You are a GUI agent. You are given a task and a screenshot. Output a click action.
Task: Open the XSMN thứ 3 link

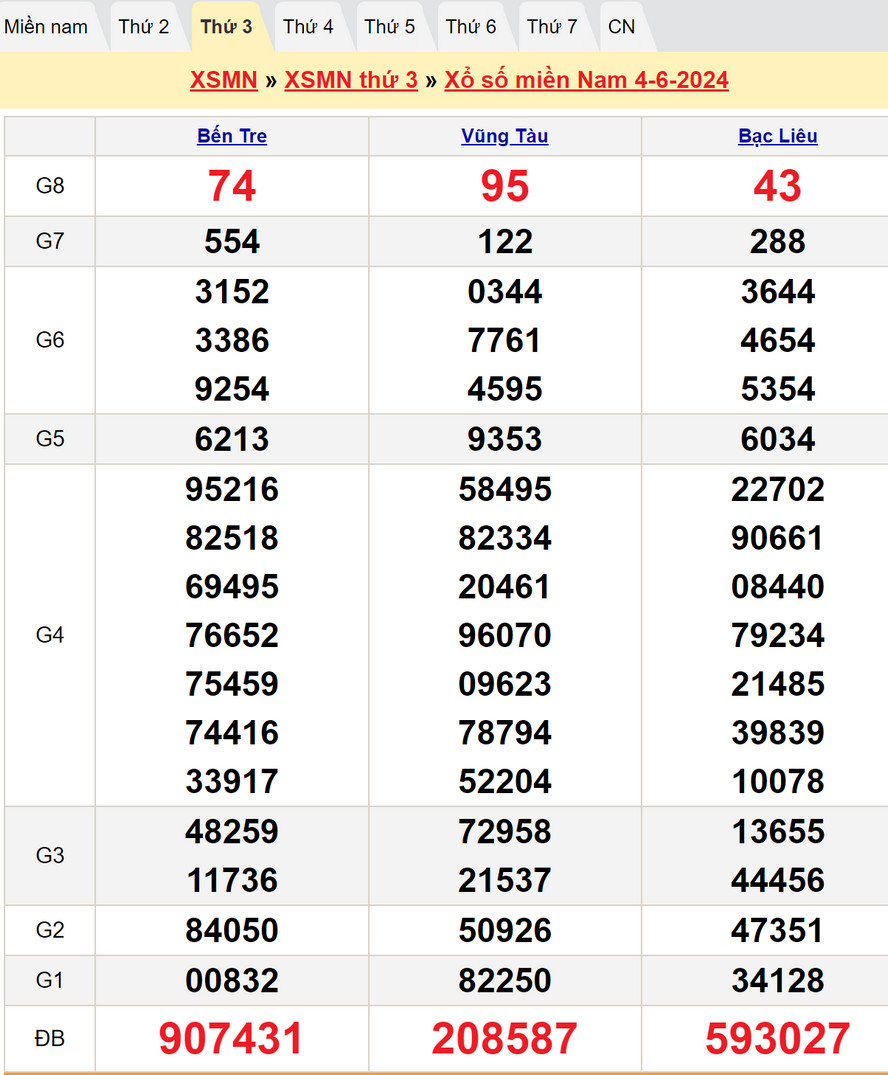tap(351, 80)
